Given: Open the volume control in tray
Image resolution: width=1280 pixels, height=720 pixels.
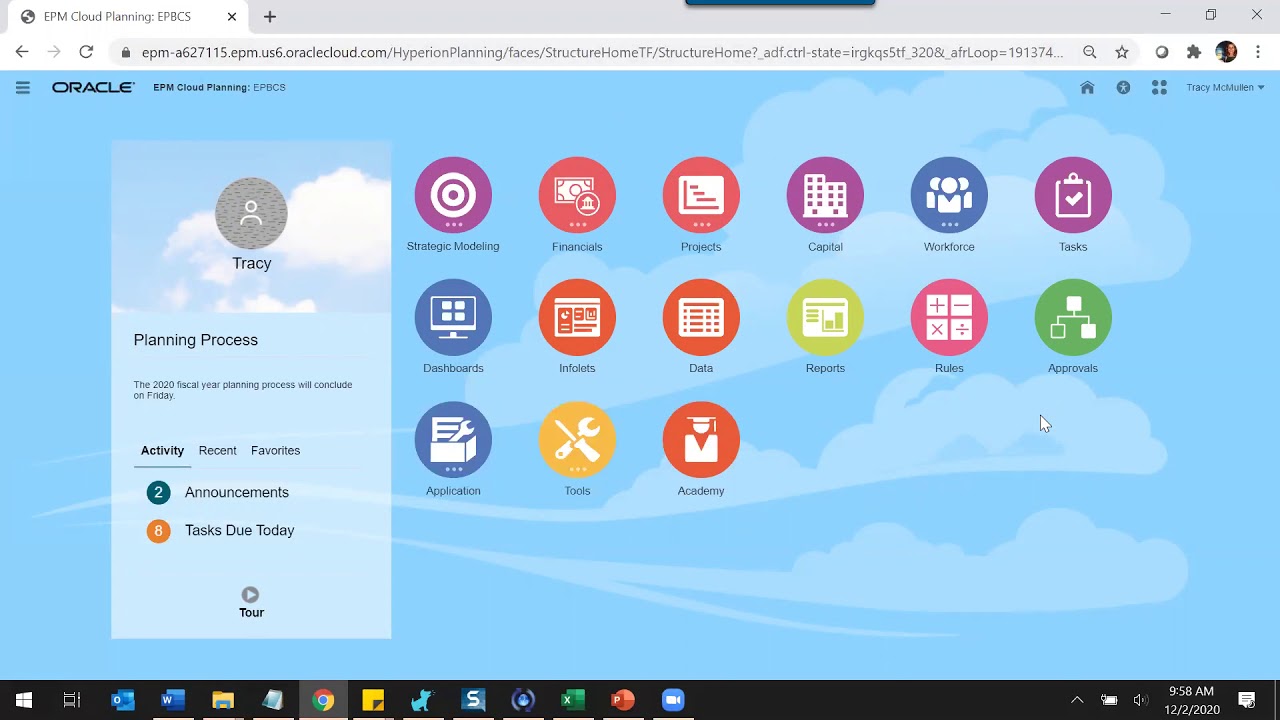Looking at the screenshot, I should 1140,700.
